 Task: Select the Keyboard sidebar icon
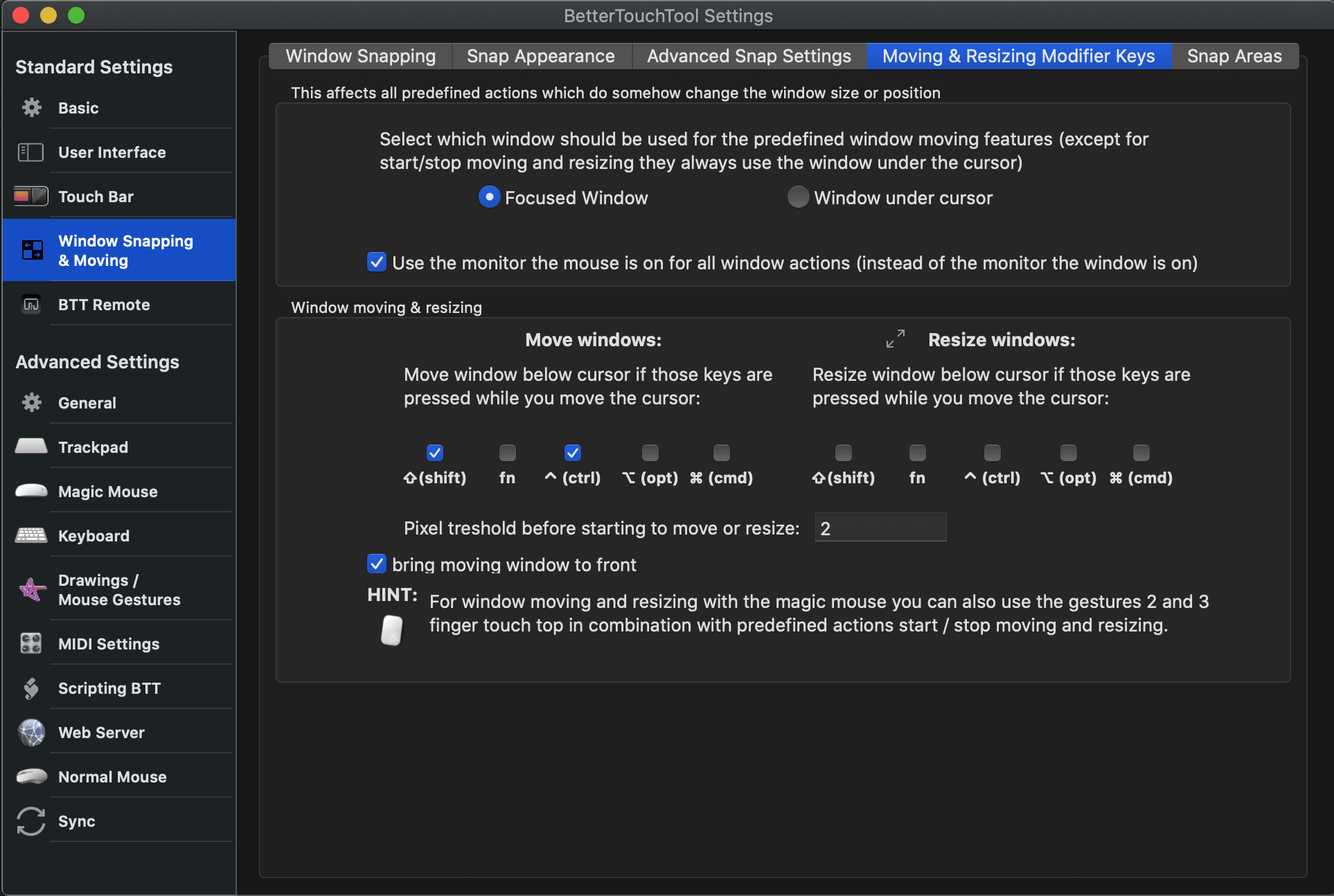(30, 535)
